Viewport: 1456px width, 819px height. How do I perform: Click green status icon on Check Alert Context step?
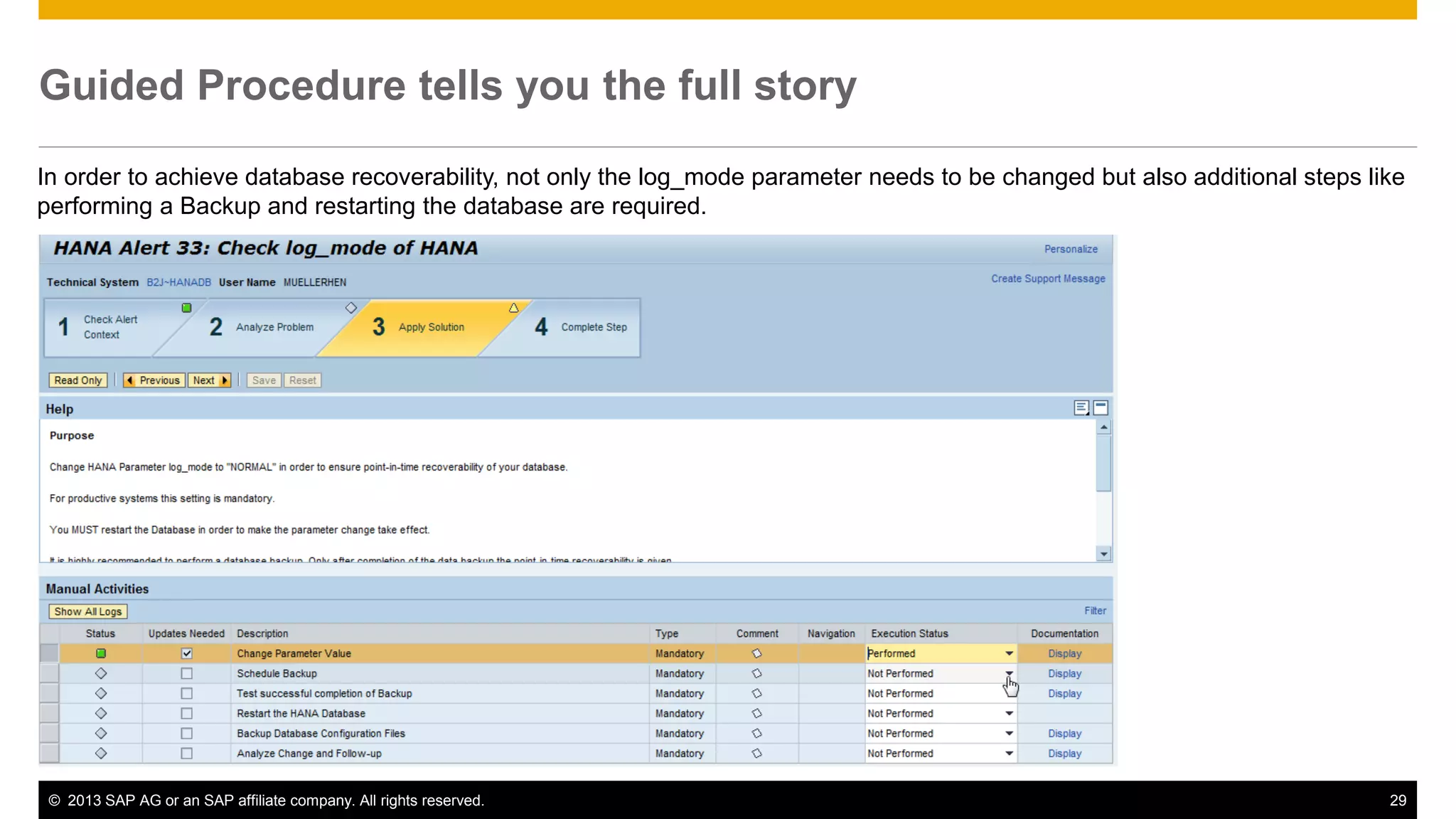coord(186,308)
